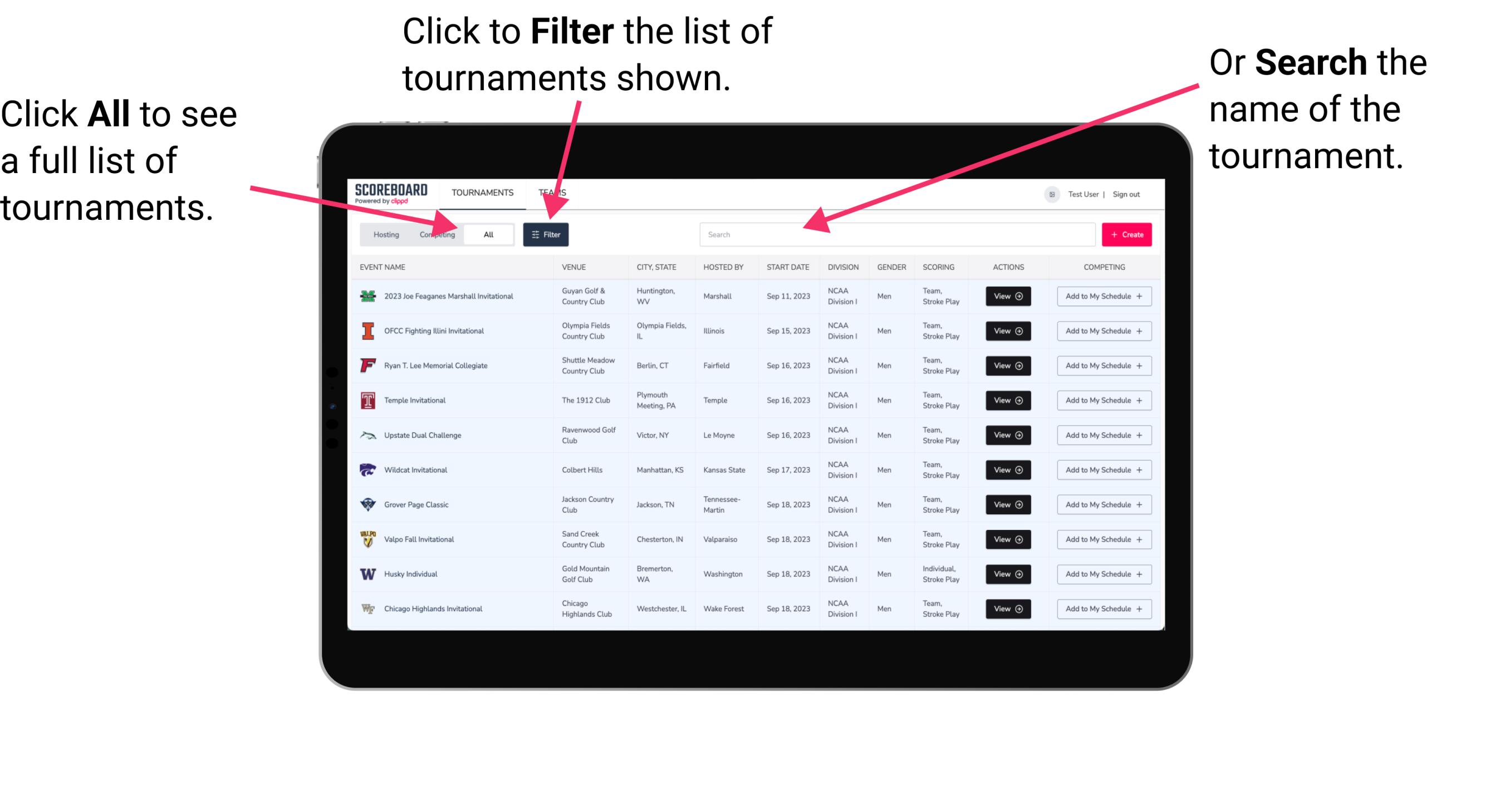Click TOURNAMENTS menu tab
Image resolution: width=1510 pixels, height=812 pixels.
pyautogui.click(x=481, y=192)
